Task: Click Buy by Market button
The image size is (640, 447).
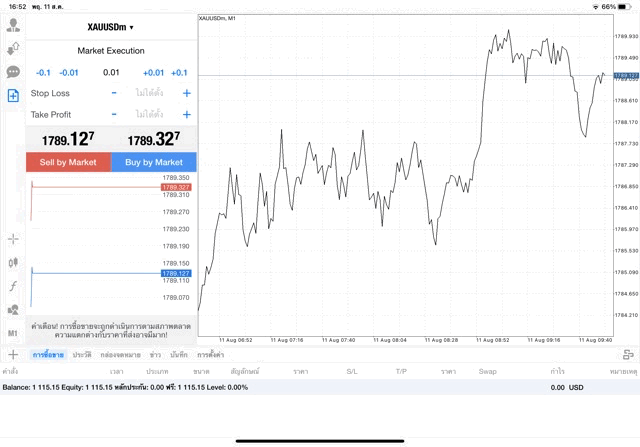Action: point(154,162)
